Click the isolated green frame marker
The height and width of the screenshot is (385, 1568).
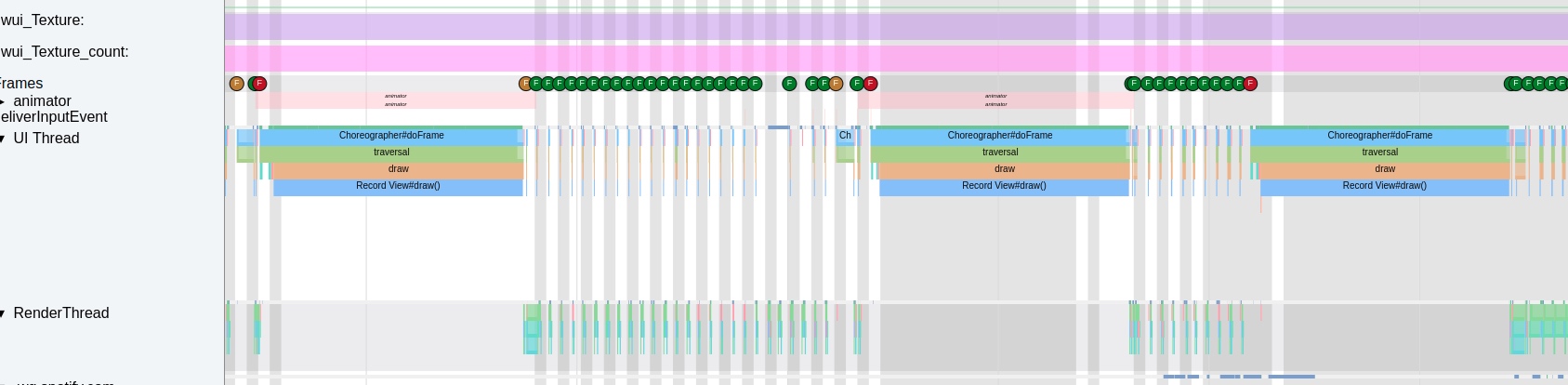click(x=789, y=84)
